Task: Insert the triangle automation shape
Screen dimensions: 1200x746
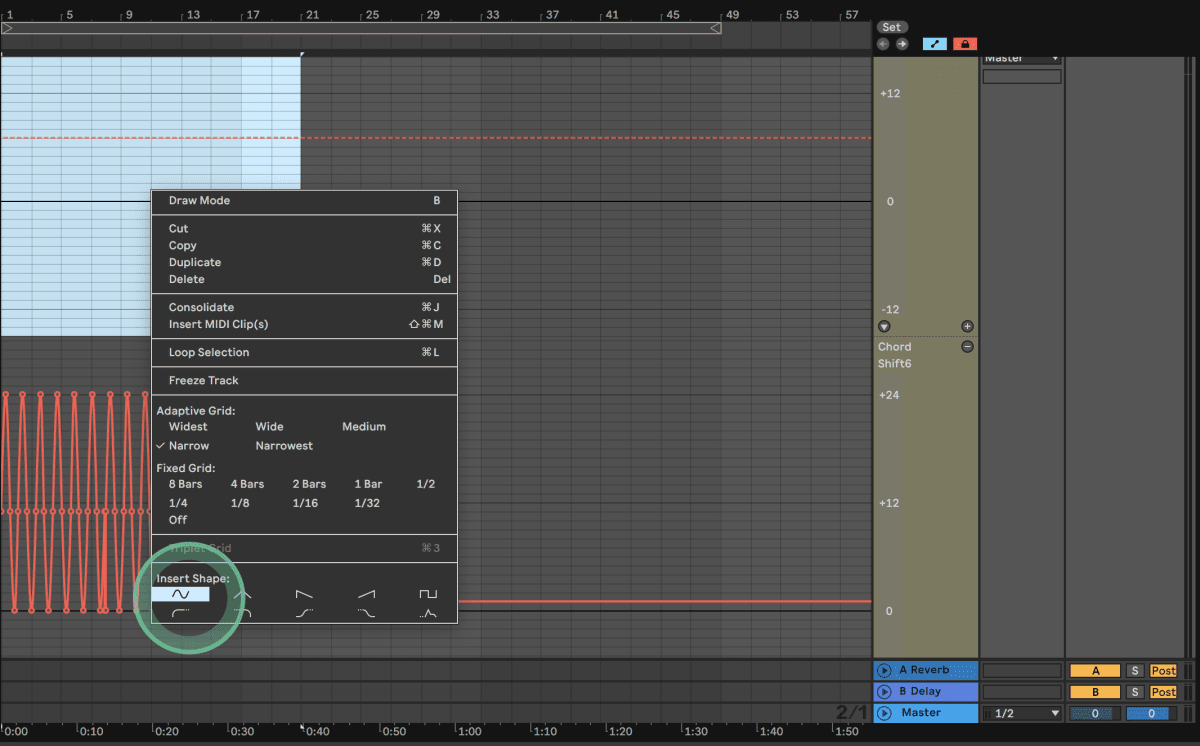Action: (x=242, y=594)
